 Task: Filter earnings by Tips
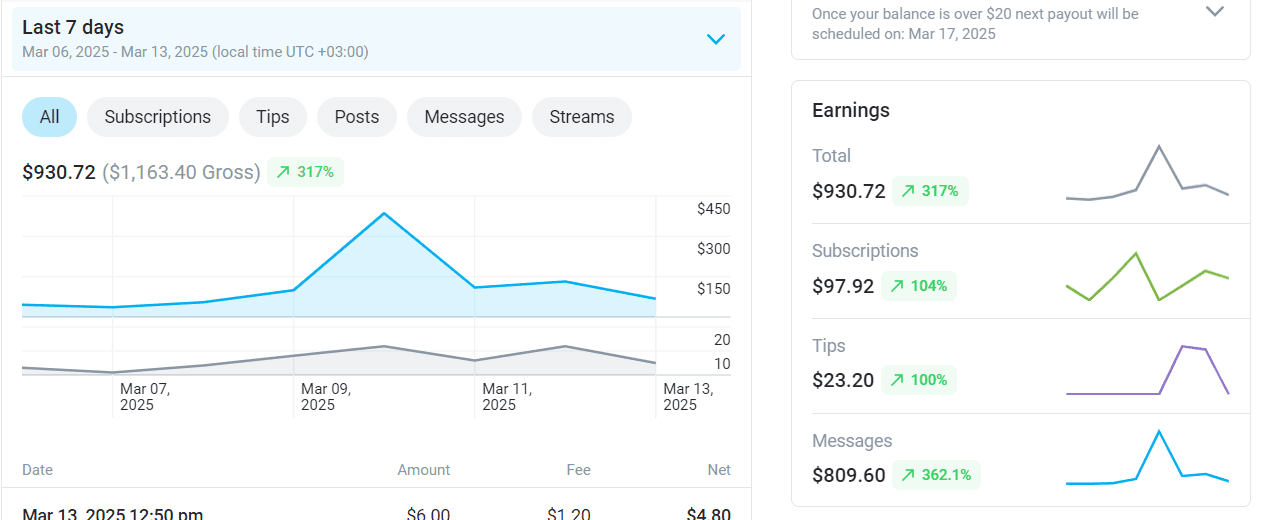pyautogui.click(x=272, y=117)
